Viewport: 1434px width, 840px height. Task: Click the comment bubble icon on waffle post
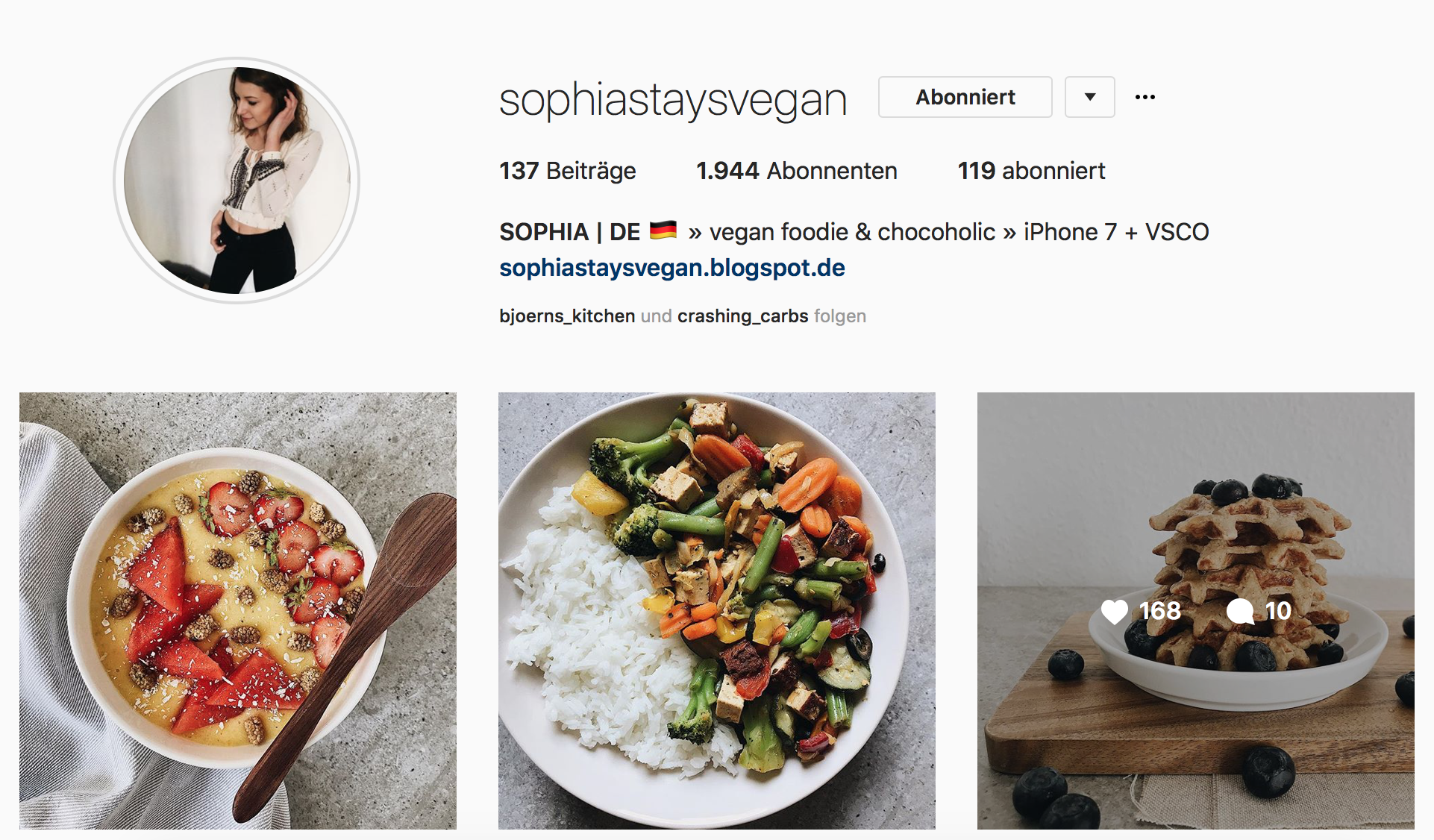pos(1240,611)
